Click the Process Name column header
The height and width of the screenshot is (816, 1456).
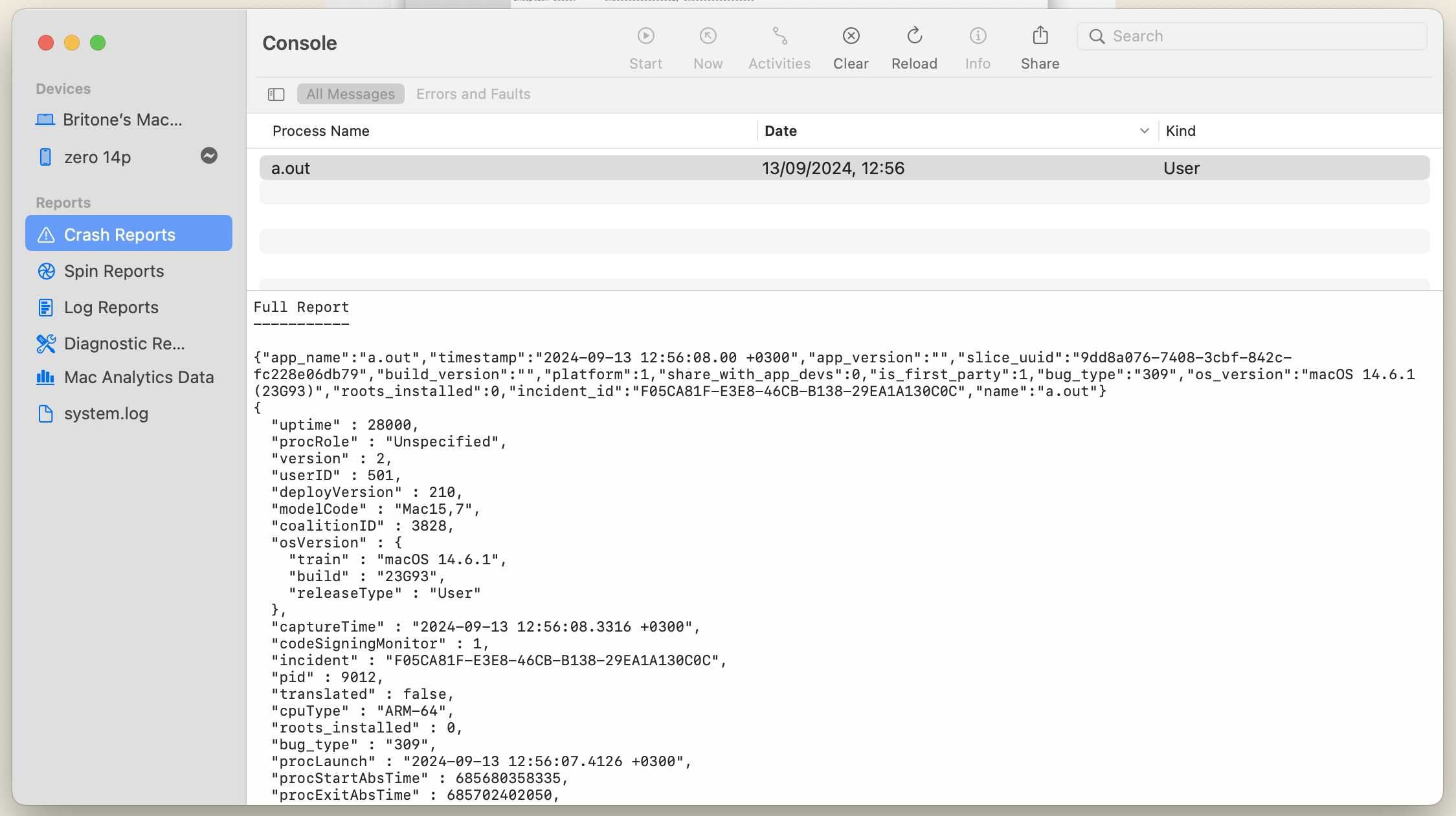pos(321,131)
